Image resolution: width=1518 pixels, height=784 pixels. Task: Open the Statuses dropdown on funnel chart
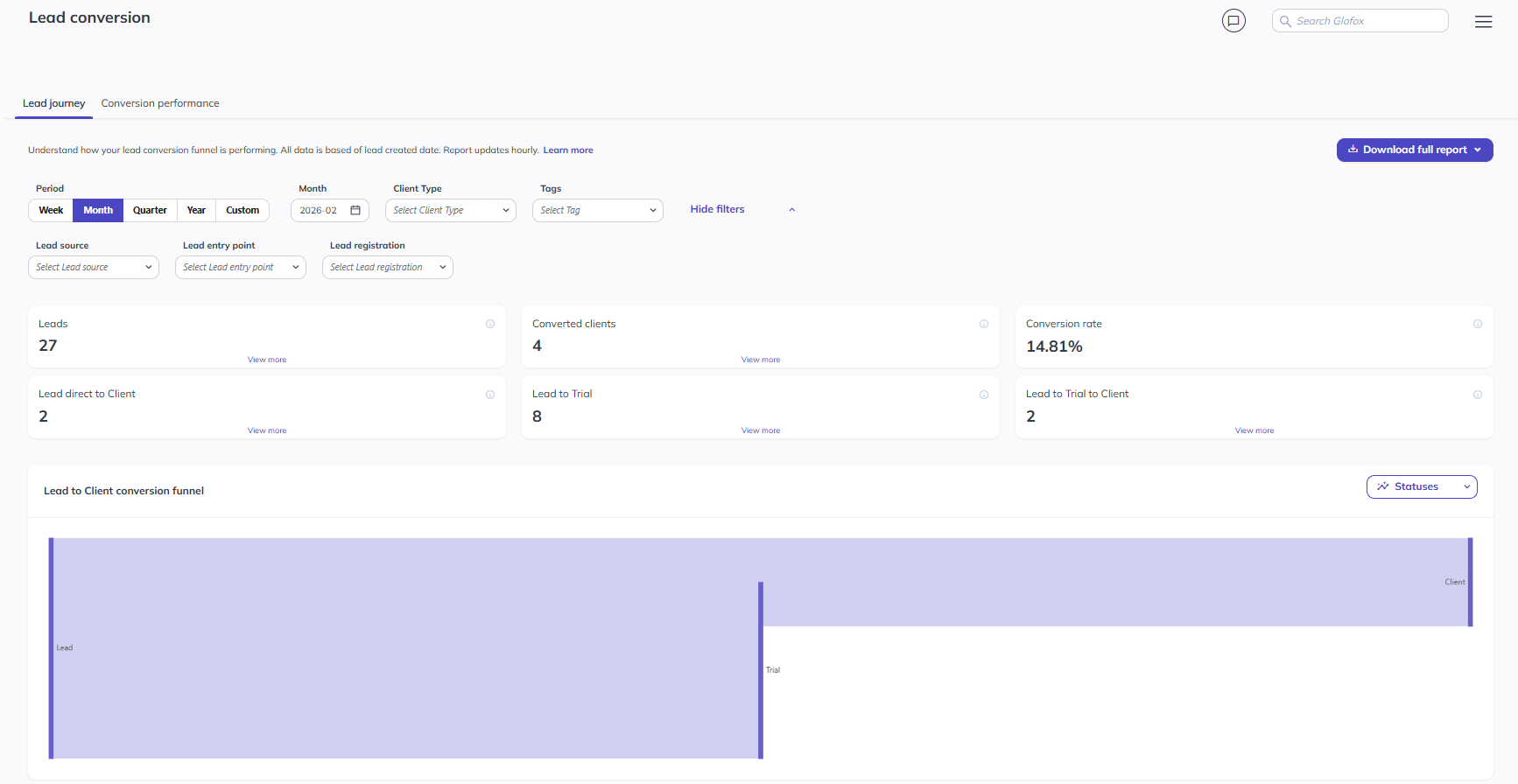(1422, 486)
